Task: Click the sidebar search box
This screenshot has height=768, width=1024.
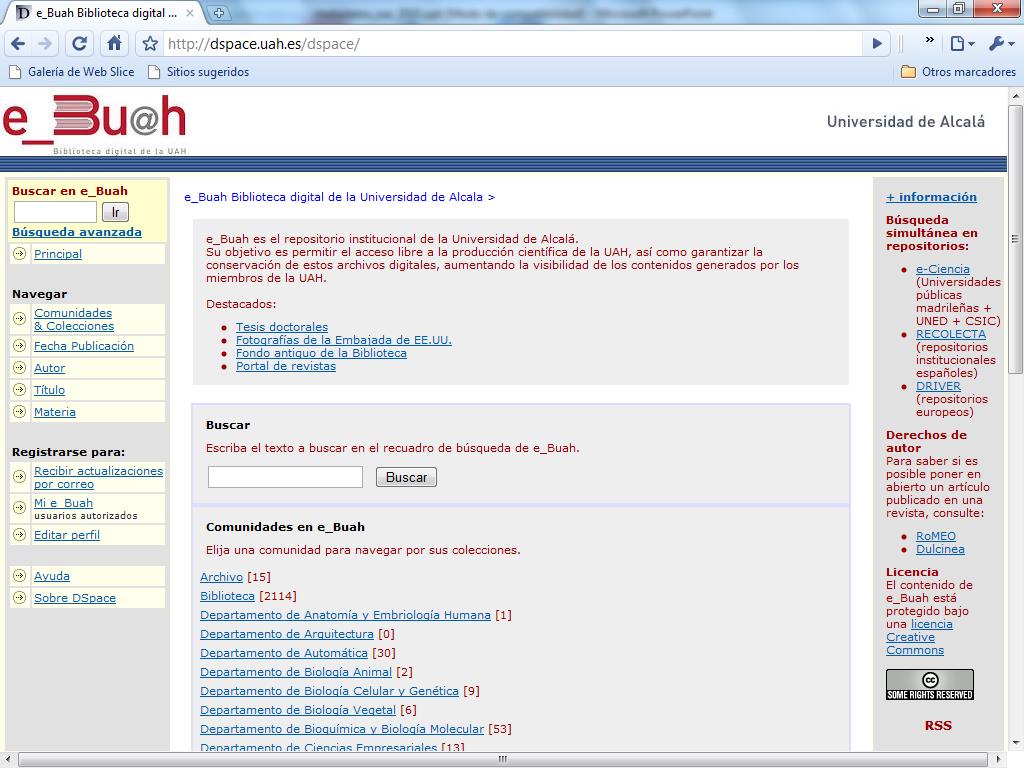Action: pyautogui.click(x=56, y=212)
